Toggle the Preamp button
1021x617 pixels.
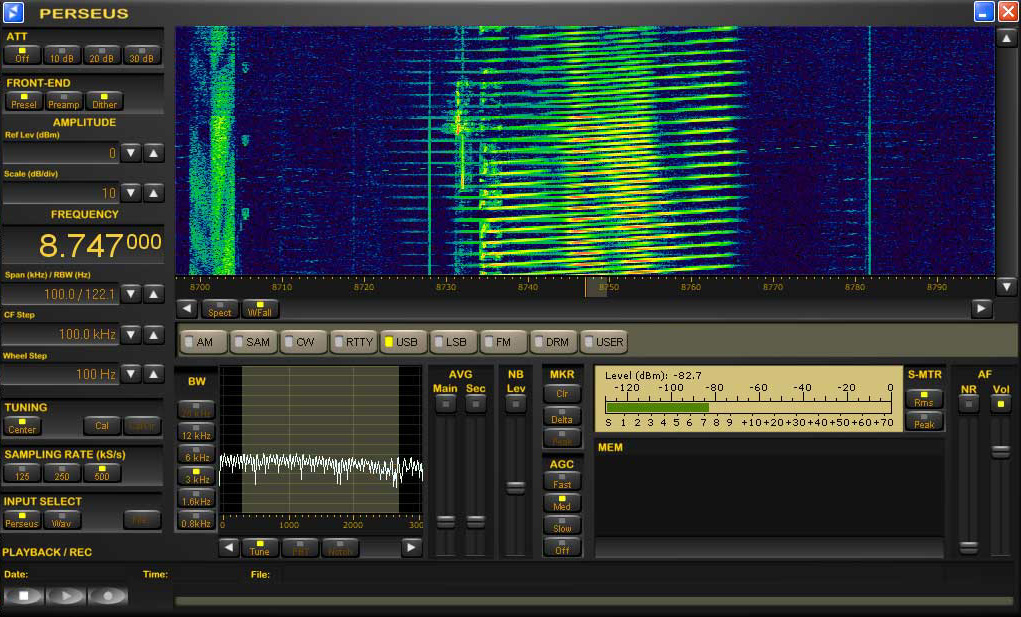pyautogui.click(x=64, y=101)
